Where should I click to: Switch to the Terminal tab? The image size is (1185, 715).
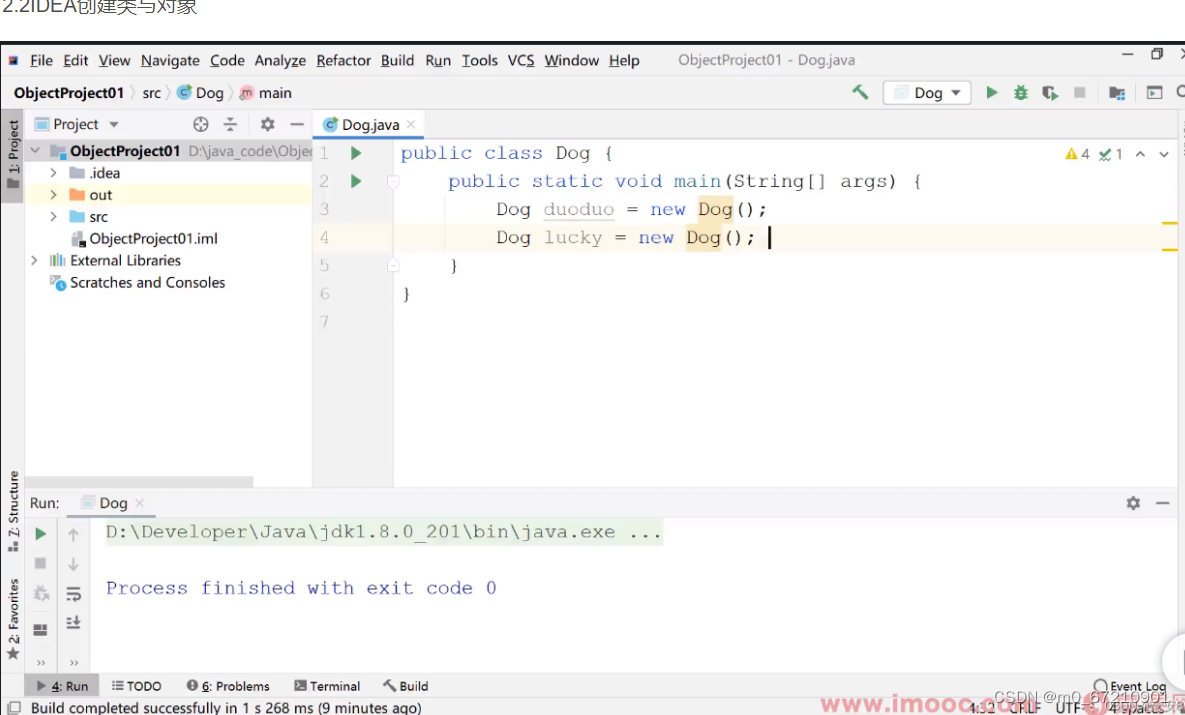click(x=327, y=685)
